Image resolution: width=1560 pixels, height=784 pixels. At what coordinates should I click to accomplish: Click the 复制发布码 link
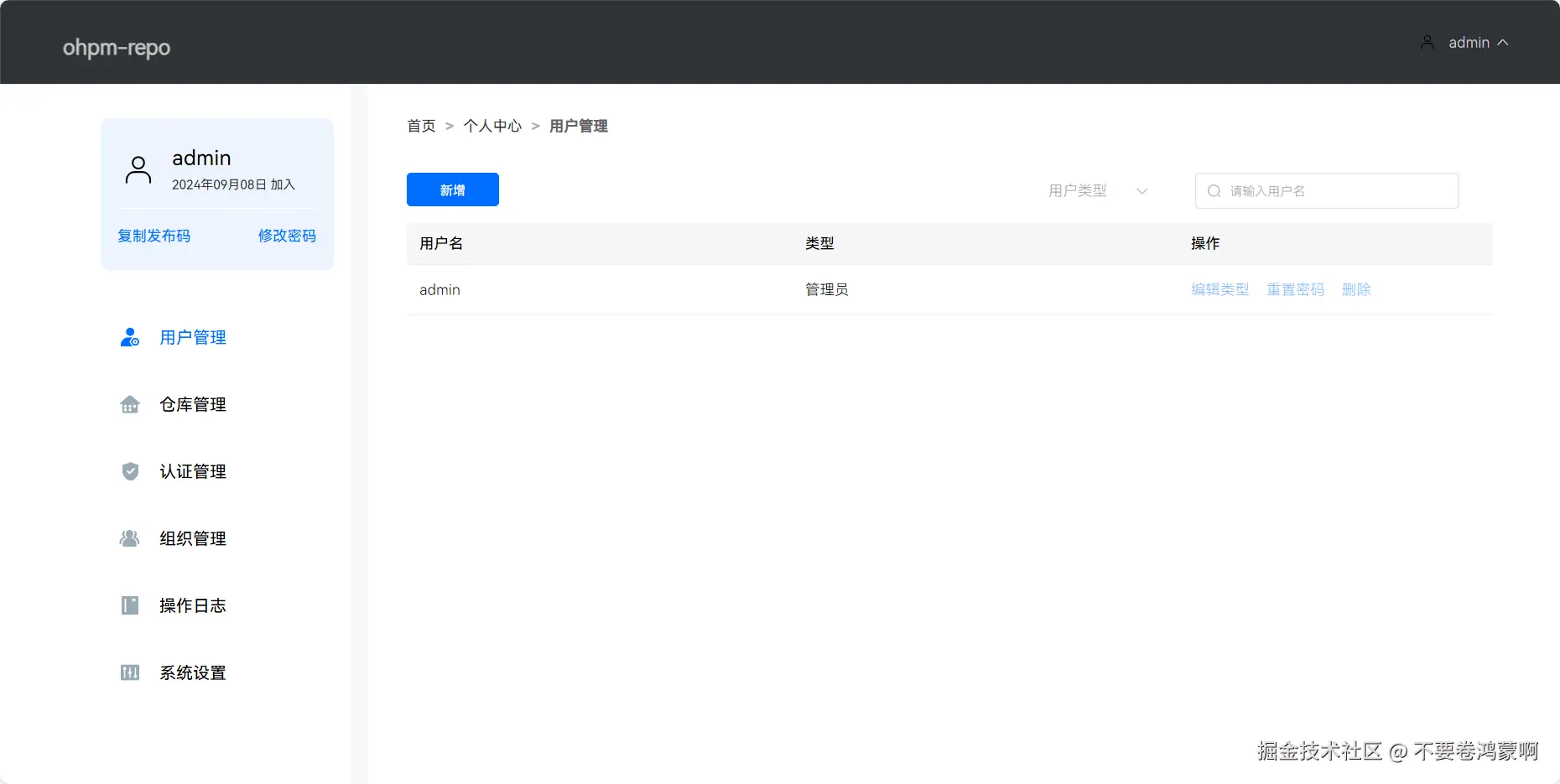click(x=154, y=236)
